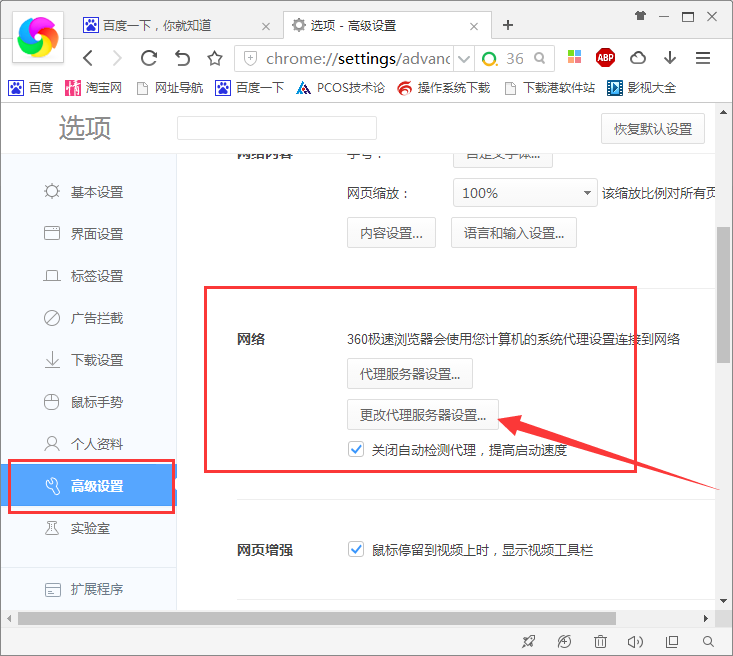The height and width of the screenshot is (656, 733).
Task: Reload the page with refresh icon
Action: tap(149, 58)
